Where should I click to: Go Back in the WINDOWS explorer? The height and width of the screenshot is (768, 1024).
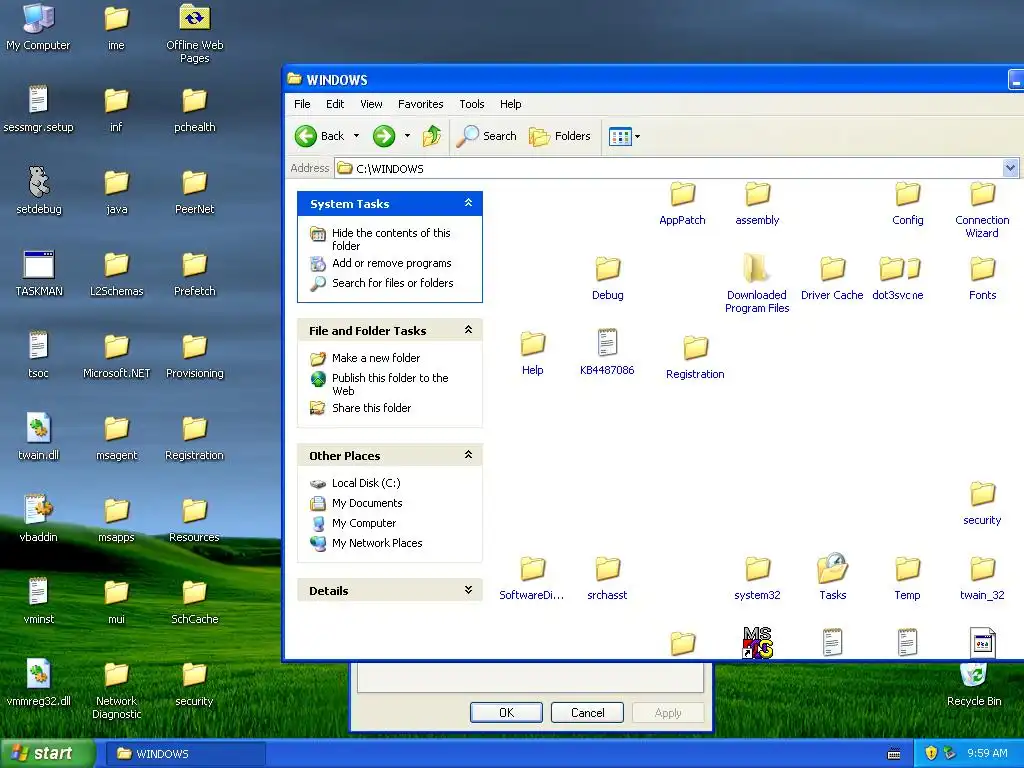point(319,136)
